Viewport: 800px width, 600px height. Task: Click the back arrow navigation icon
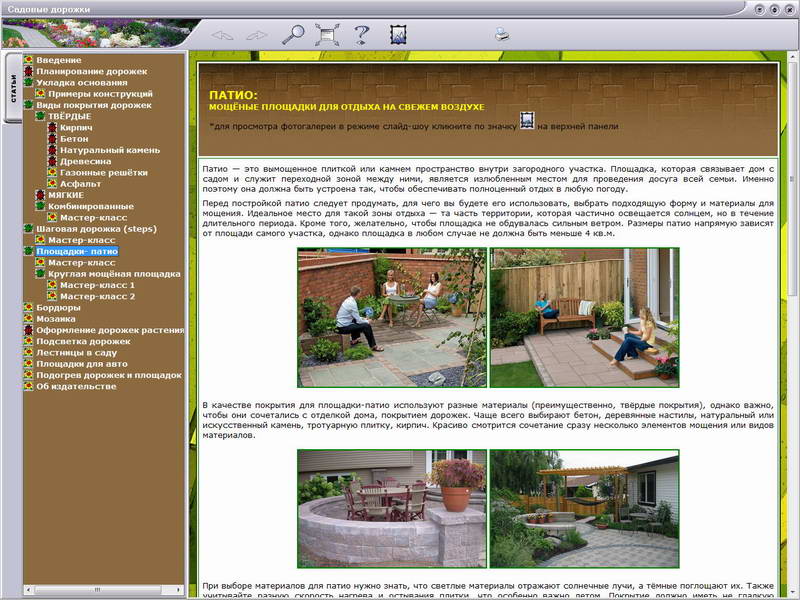pos(222,35)
